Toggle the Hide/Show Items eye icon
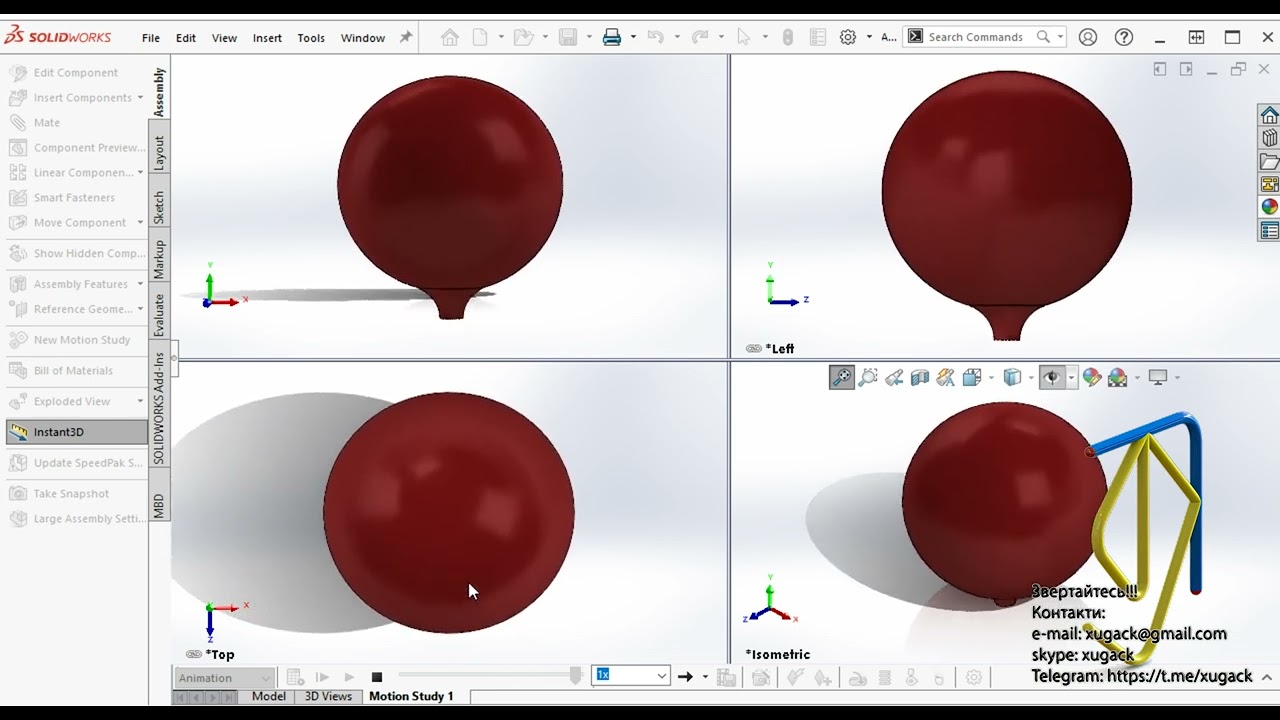This screenshot has height=720, width=1280. (x=1051, y=377)
